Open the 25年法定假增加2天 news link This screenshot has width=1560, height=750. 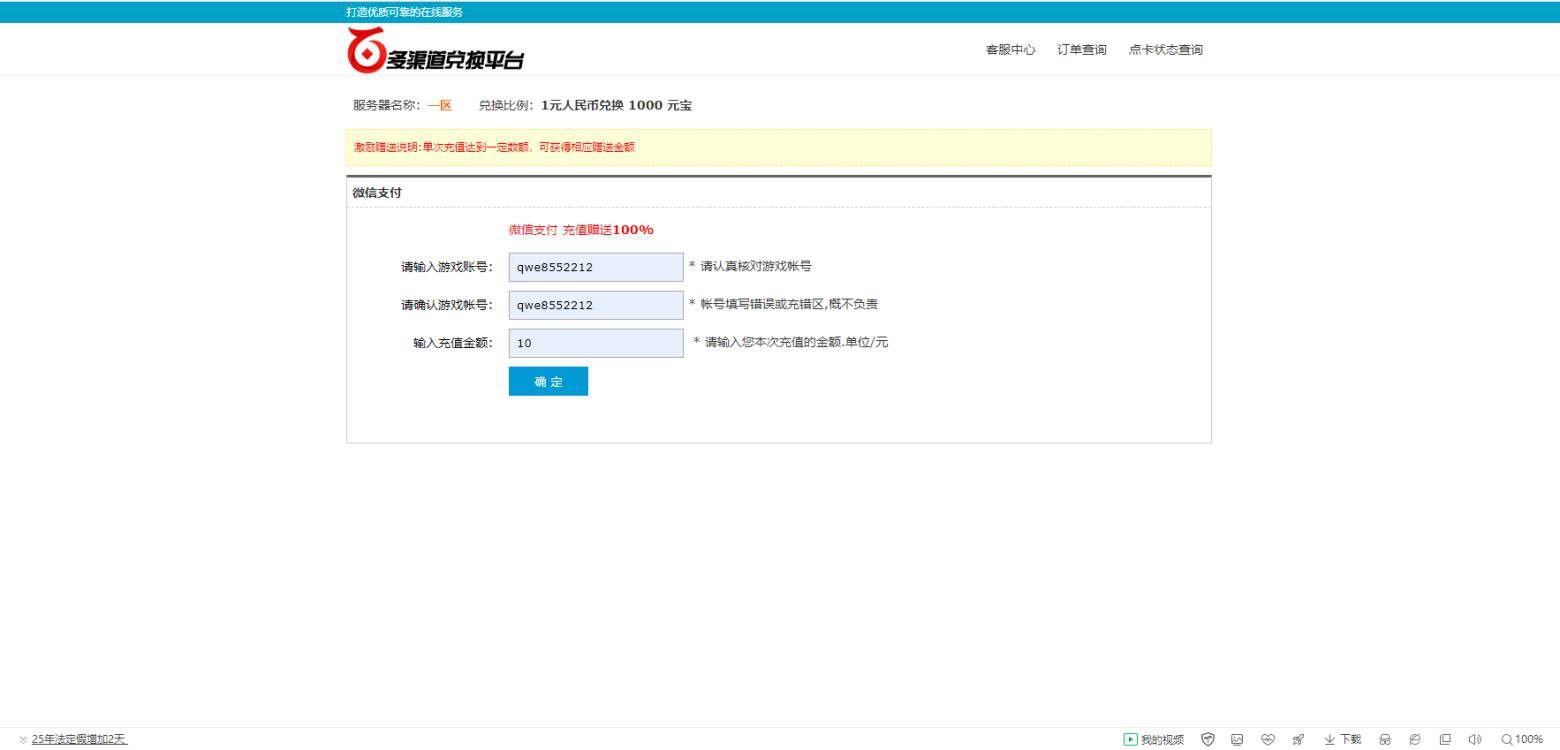coord(79,740)
